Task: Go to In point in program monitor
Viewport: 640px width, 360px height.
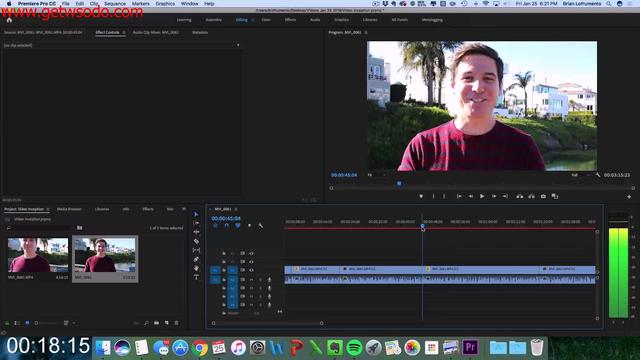Action: point(459,196)
